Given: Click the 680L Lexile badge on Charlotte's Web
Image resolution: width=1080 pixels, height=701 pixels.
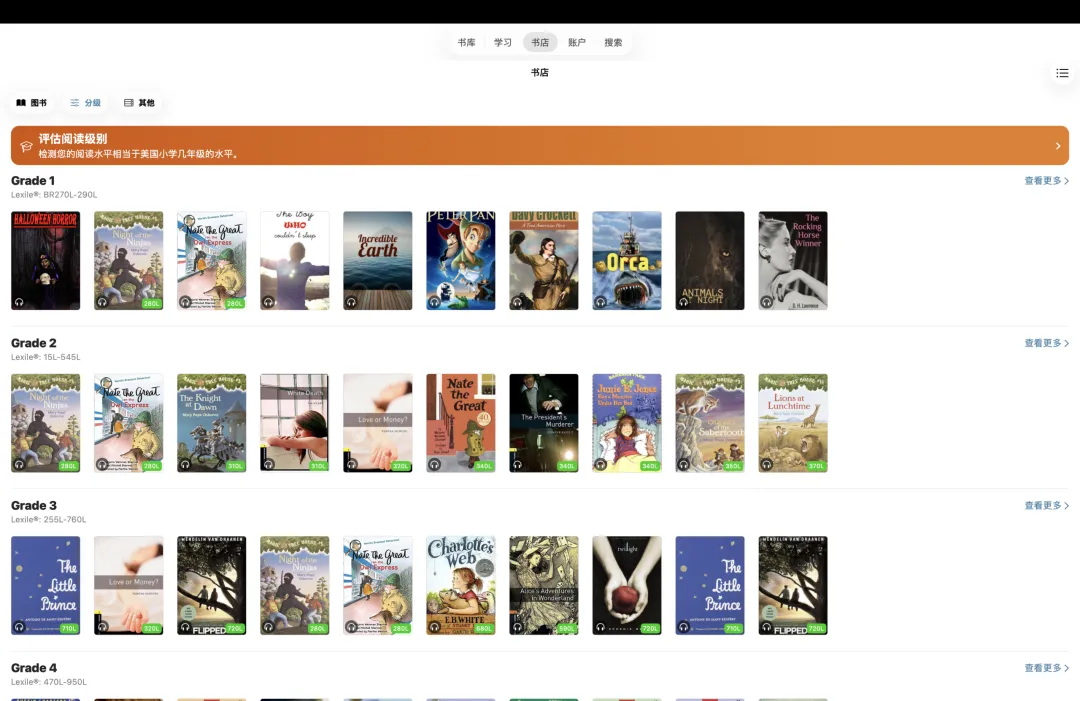Looking at the screenshot, I should tap(484, 629).
